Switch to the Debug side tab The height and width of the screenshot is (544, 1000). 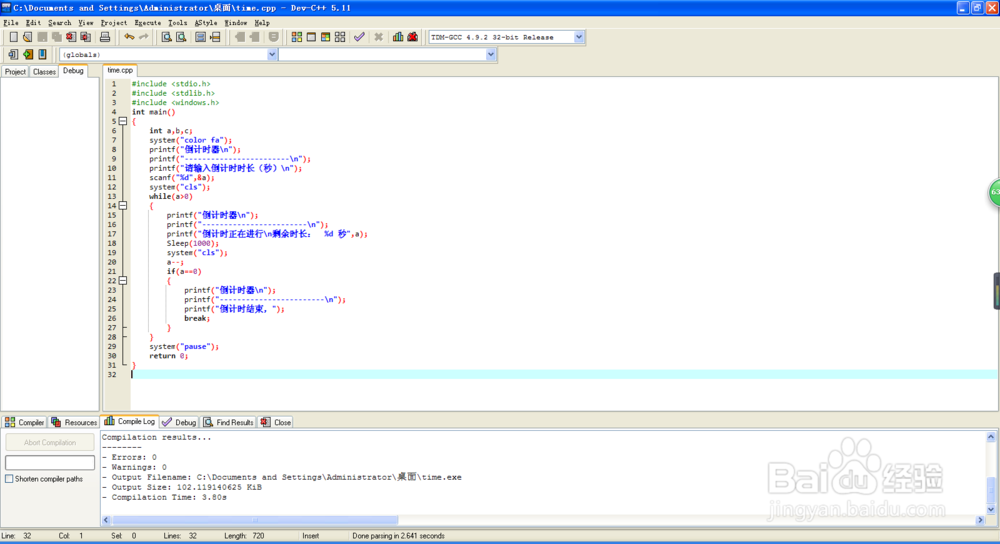pyautogui.click(x=73, y=71)
